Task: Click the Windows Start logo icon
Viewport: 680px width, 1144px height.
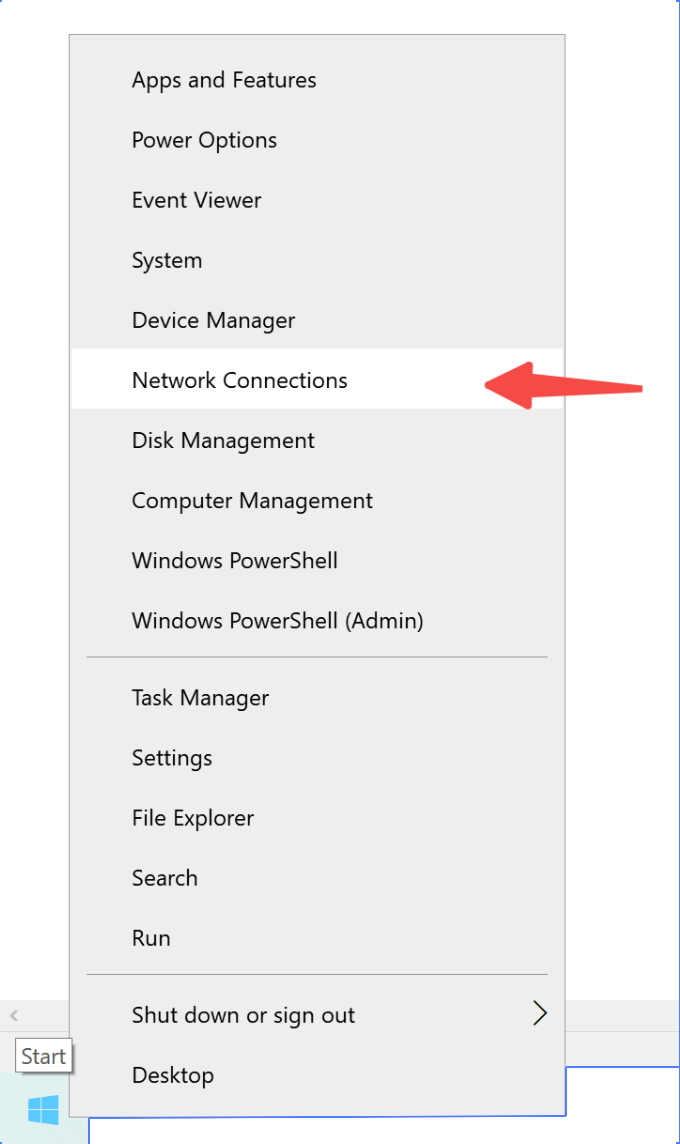Action: [x=43, y=1109]
